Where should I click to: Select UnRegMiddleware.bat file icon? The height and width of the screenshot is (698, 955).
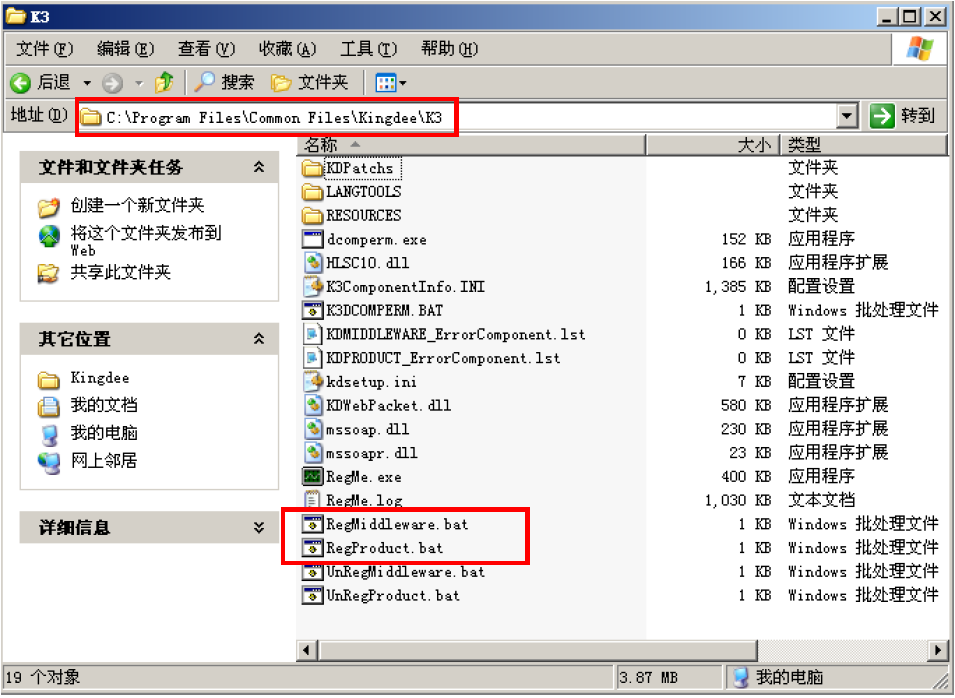312,572
